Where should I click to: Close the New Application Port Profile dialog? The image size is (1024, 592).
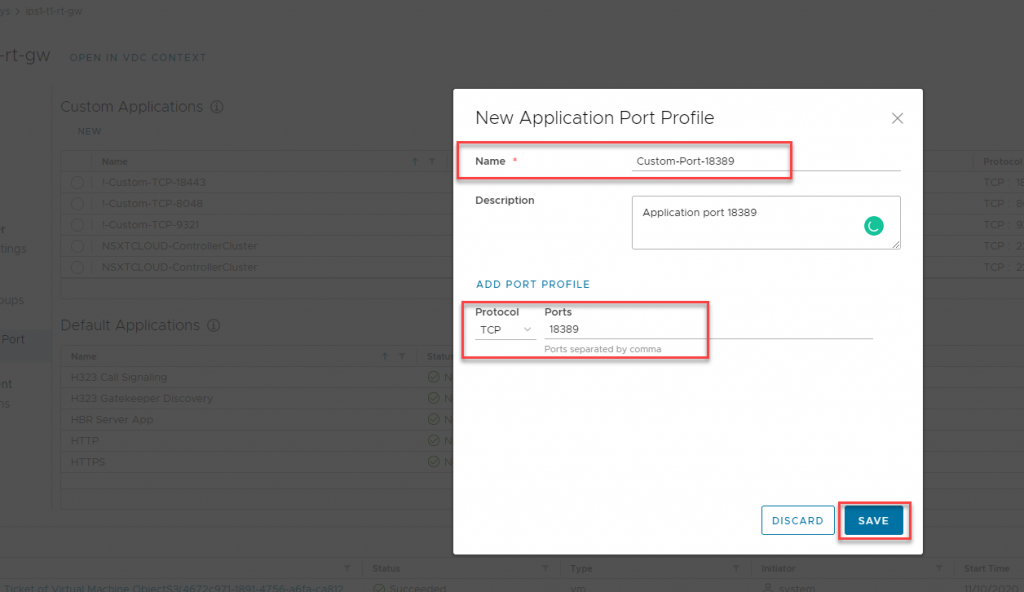pyautogui.click(x=897, y=119)
